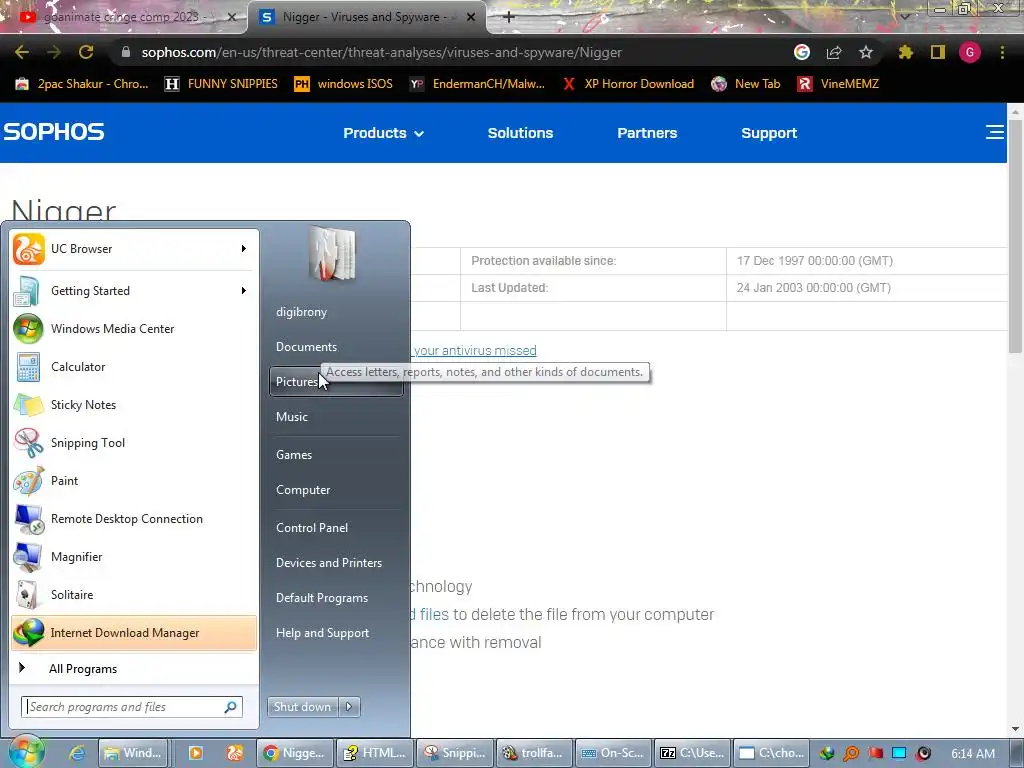Launch Paint from Start menu

[133, 480]
